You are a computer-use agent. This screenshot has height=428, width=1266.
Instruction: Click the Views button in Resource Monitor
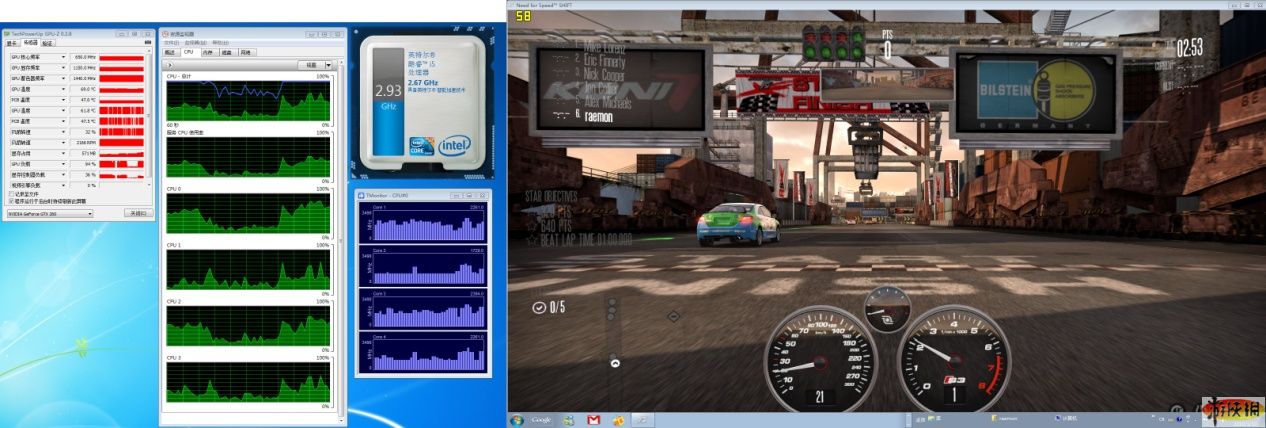coord(312,65)
